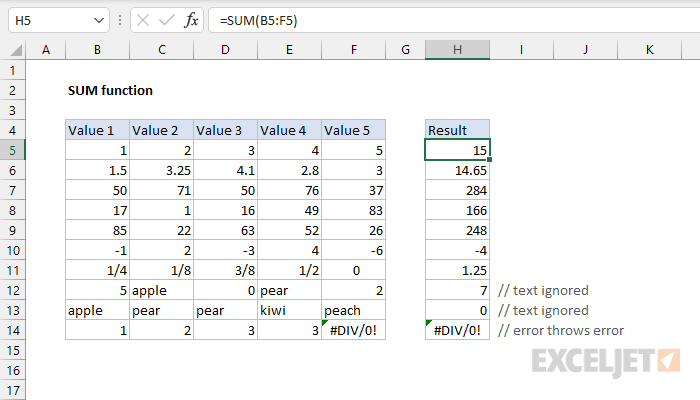Select column I header
This screenshot has height=400, width=700.
521,50
